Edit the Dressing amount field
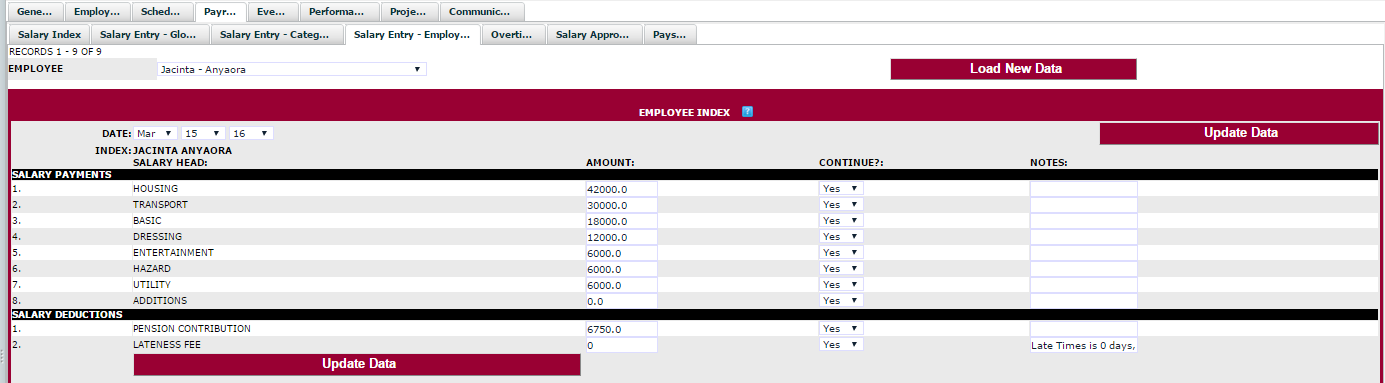The width and height of the screenshot is (1385, 383). click(x=621, y=237)
